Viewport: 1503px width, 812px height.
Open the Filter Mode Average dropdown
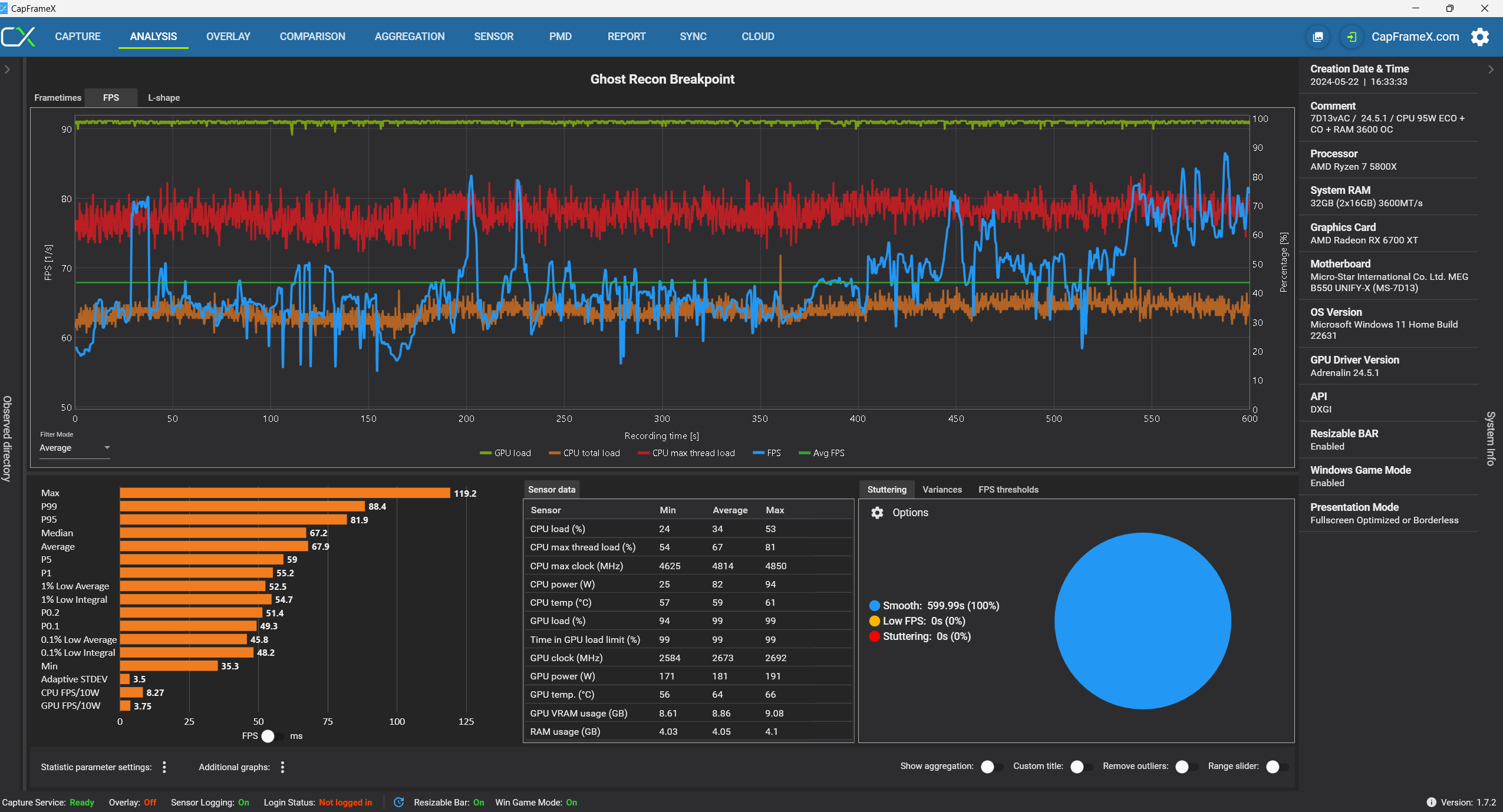click(74, 448)
